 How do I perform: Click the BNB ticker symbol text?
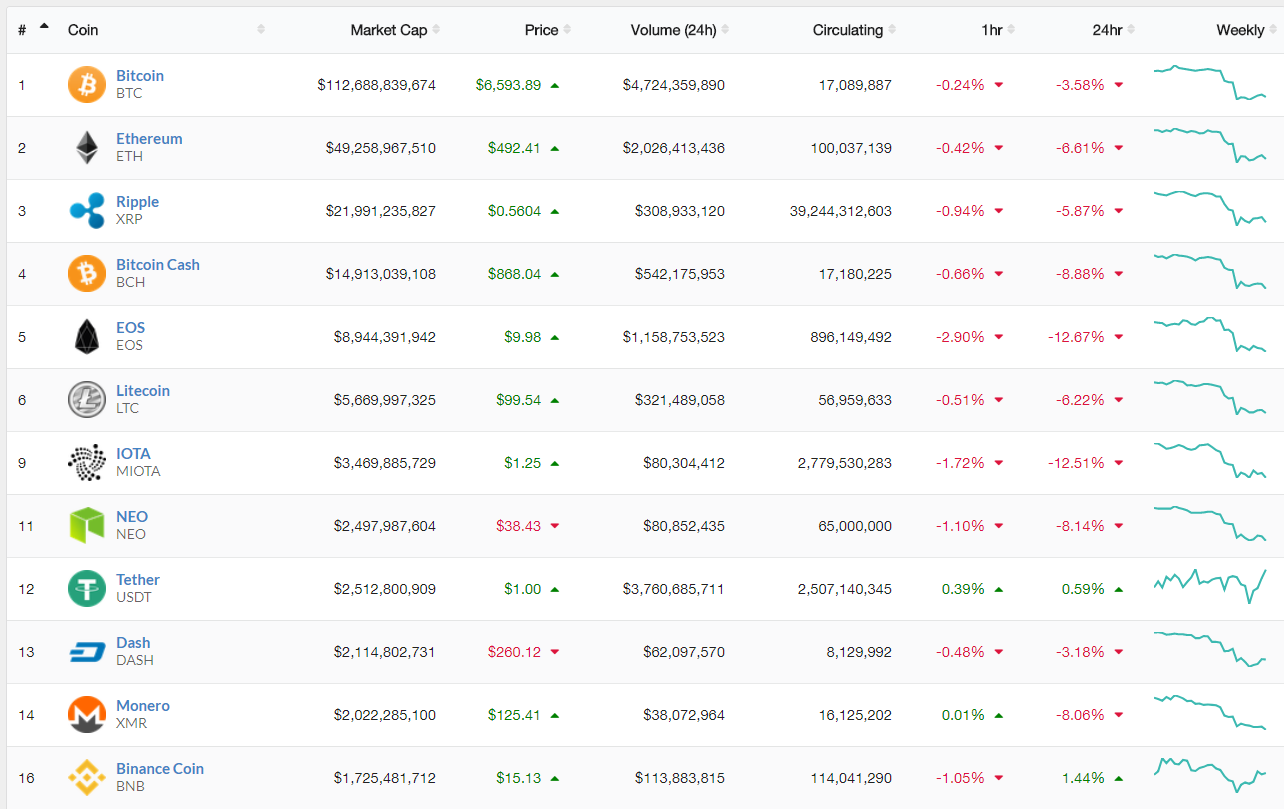(130, 786)
